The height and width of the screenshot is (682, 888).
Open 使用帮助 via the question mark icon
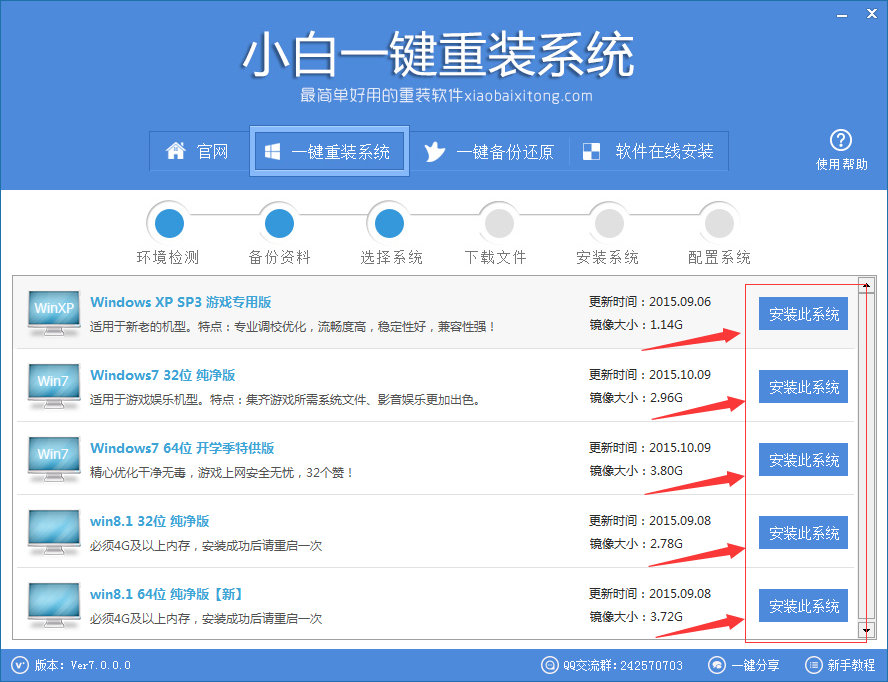841,140
